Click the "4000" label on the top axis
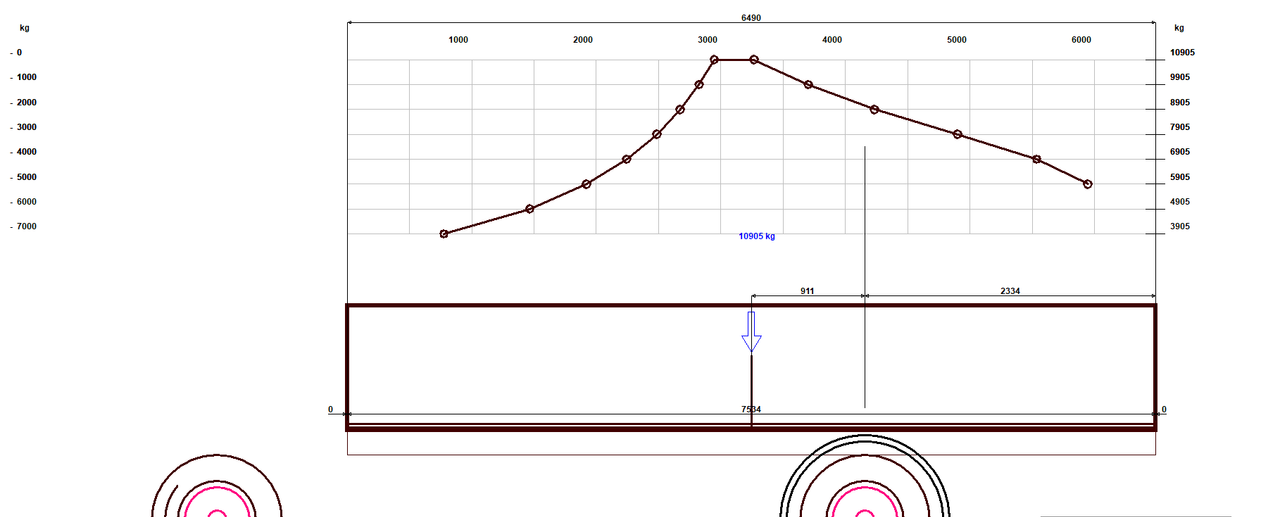 832,40
